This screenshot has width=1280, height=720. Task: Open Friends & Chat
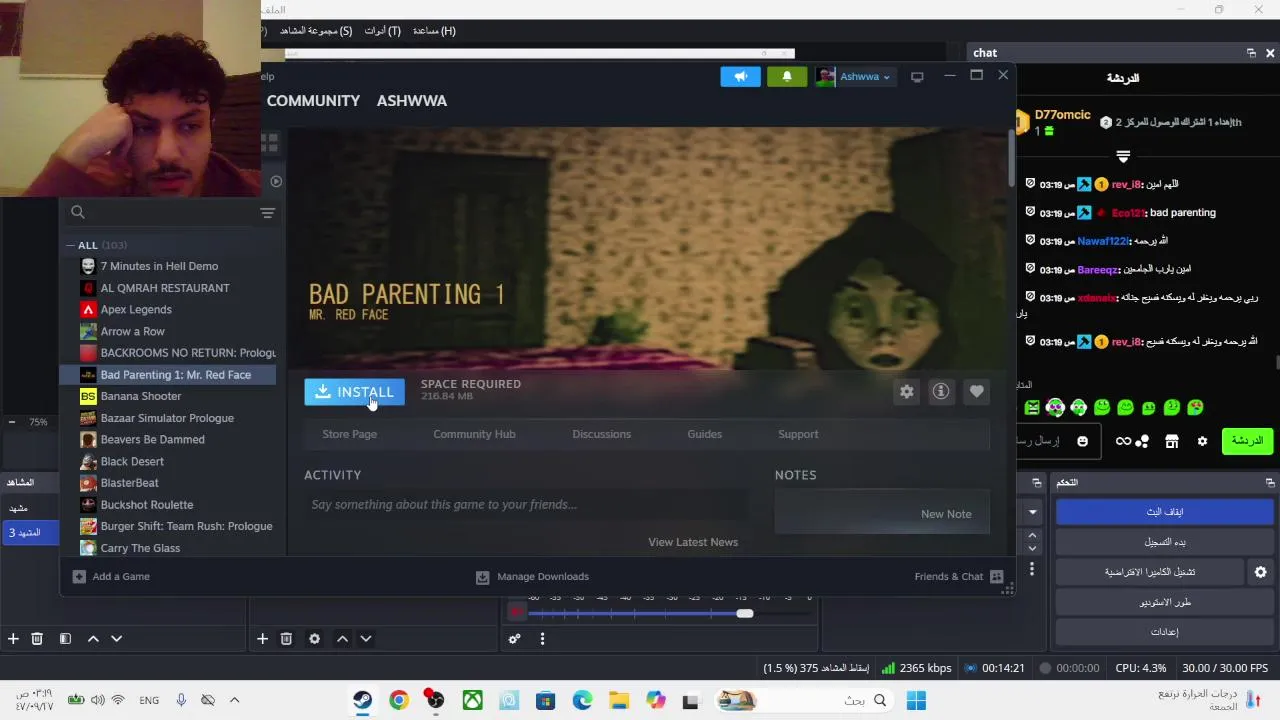pyautogui.click(x=958, y=577)
